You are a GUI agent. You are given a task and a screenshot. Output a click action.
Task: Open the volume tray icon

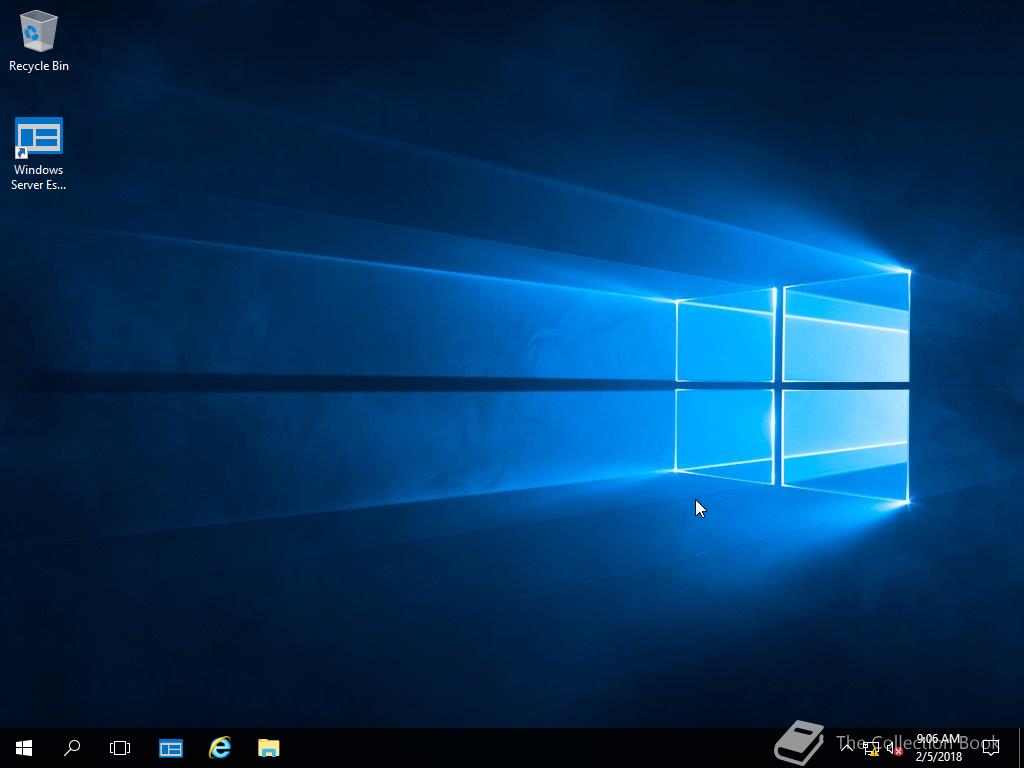pos(893,748)
